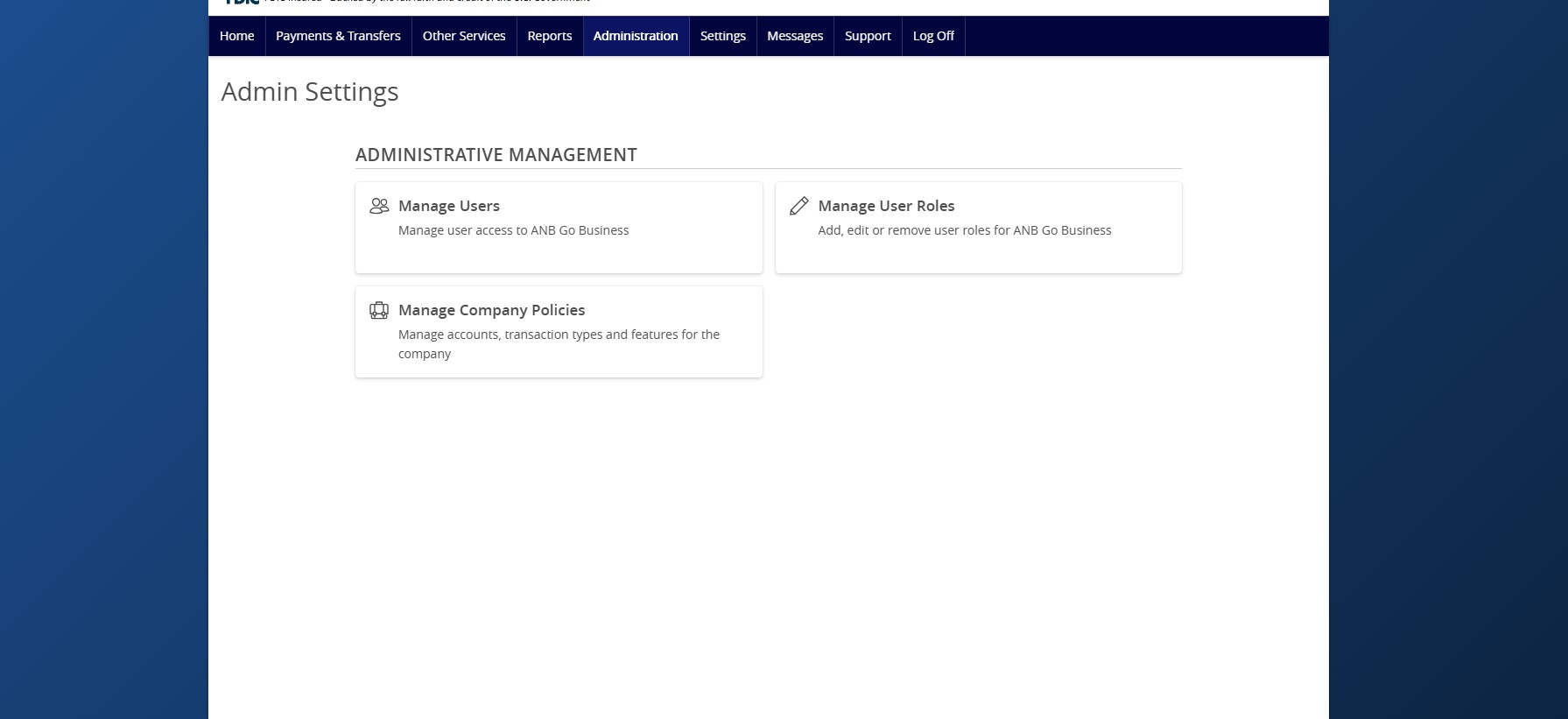Click 'Add, edit or remove user roles' description

tap(964, 230)
